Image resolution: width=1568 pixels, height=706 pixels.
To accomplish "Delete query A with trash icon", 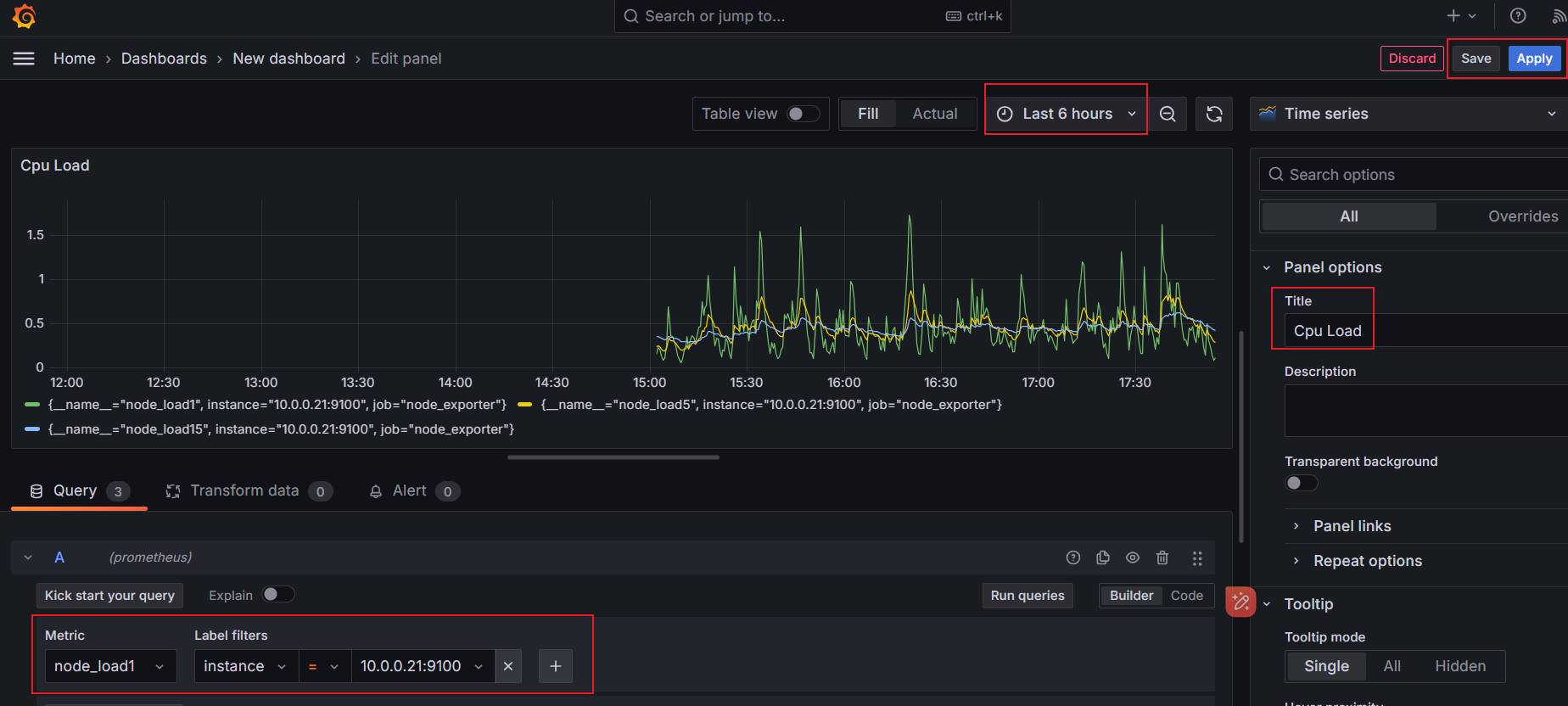I will coord(1162,558).
